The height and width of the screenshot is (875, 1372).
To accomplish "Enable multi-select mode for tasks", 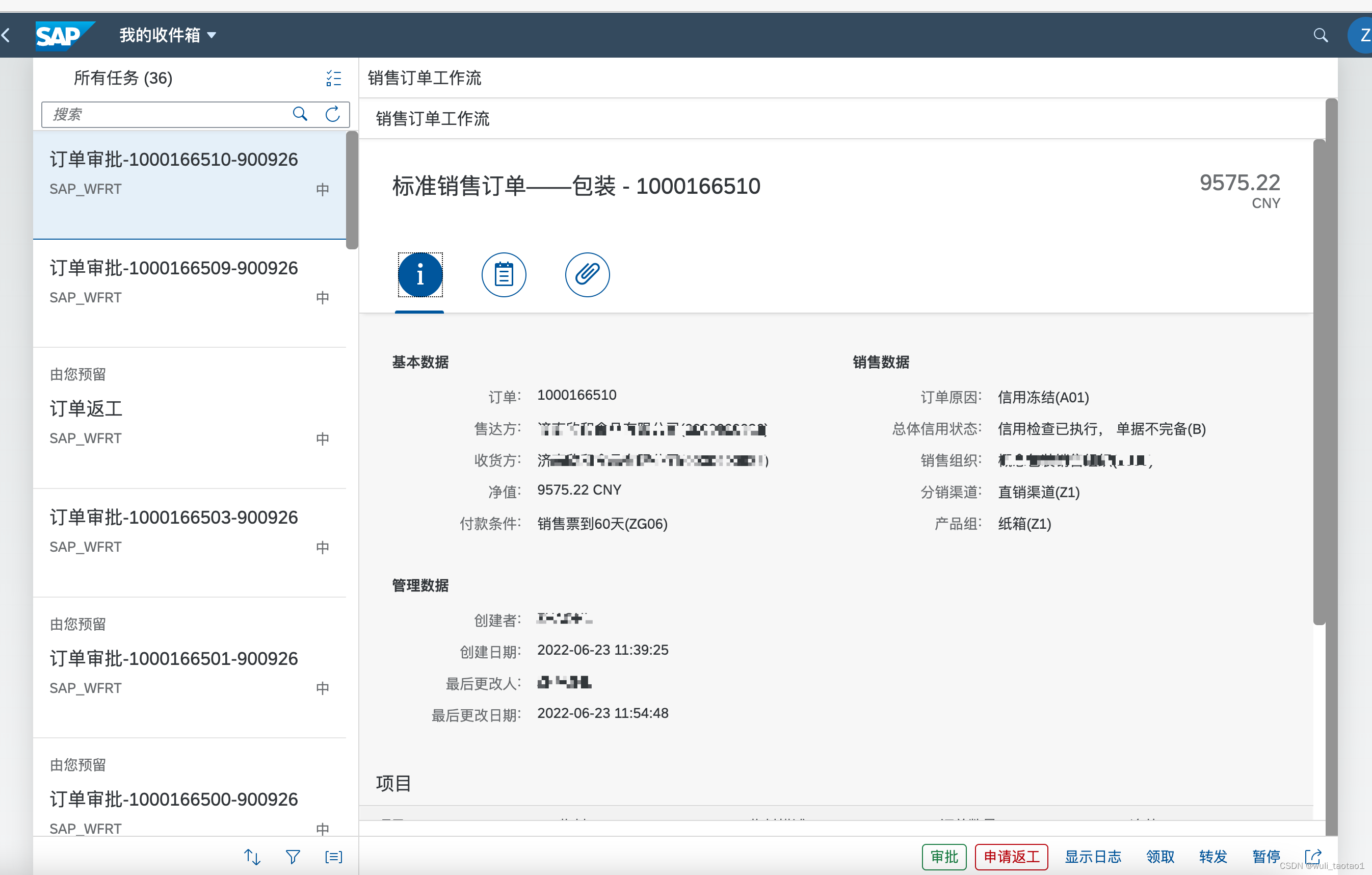I will point(333,78).
